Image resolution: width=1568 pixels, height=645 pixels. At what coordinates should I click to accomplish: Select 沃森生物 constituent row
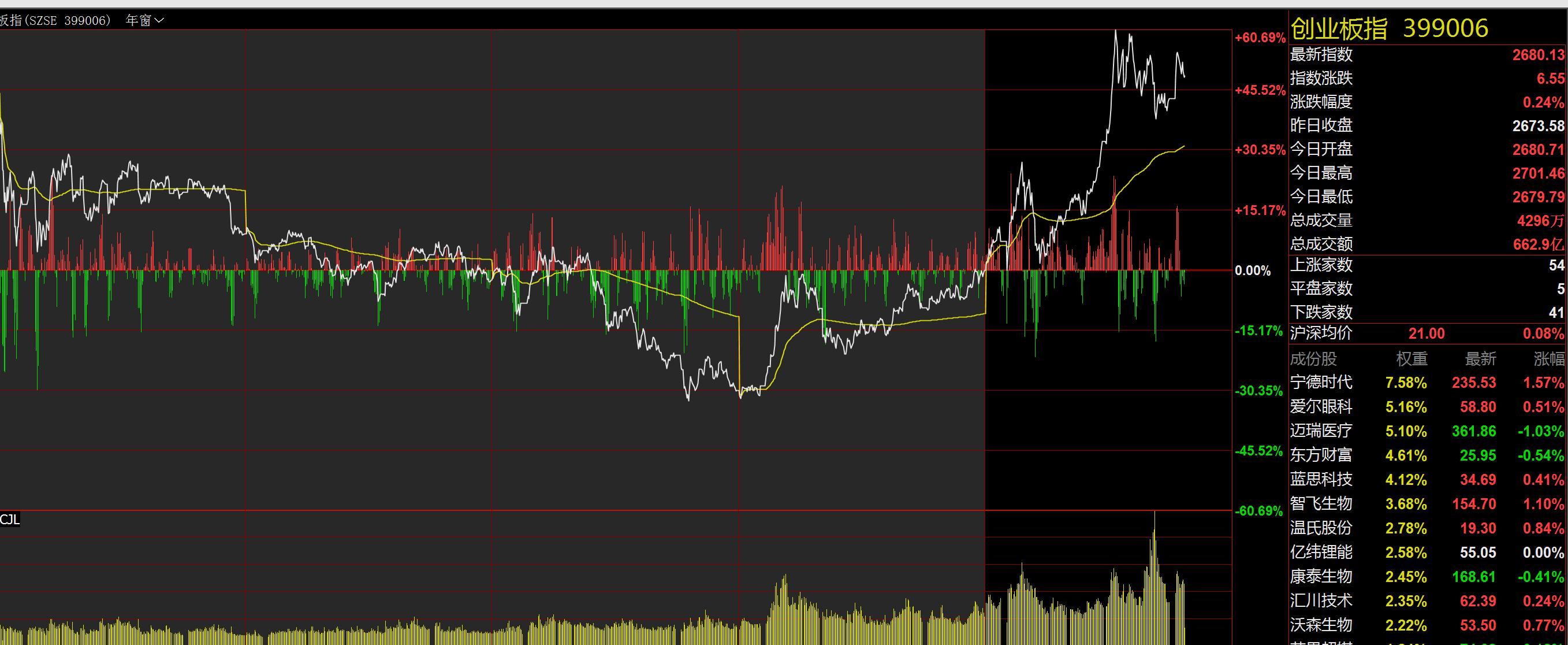click(1321, 625)
